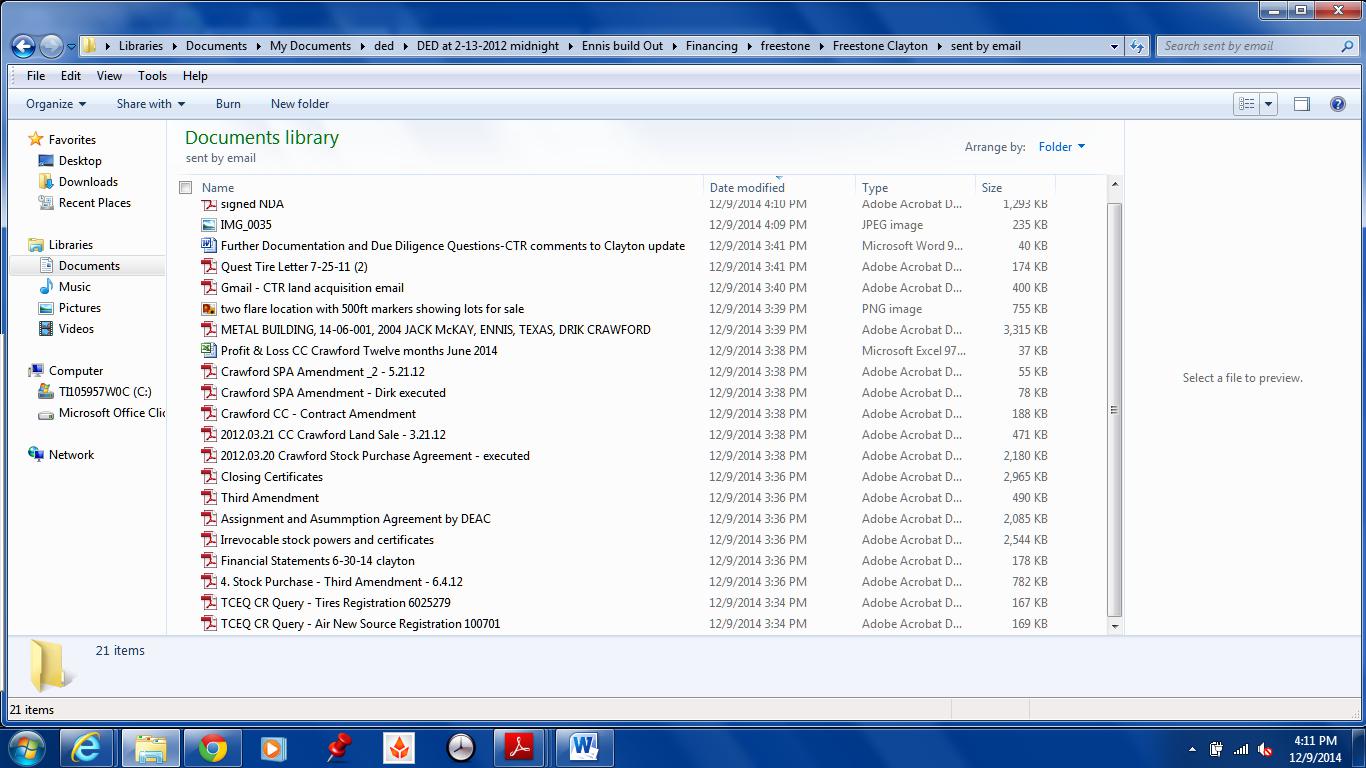Select Videos library in navigation pane
Viewport: 1366px width, 768px height.
(76, 329)
